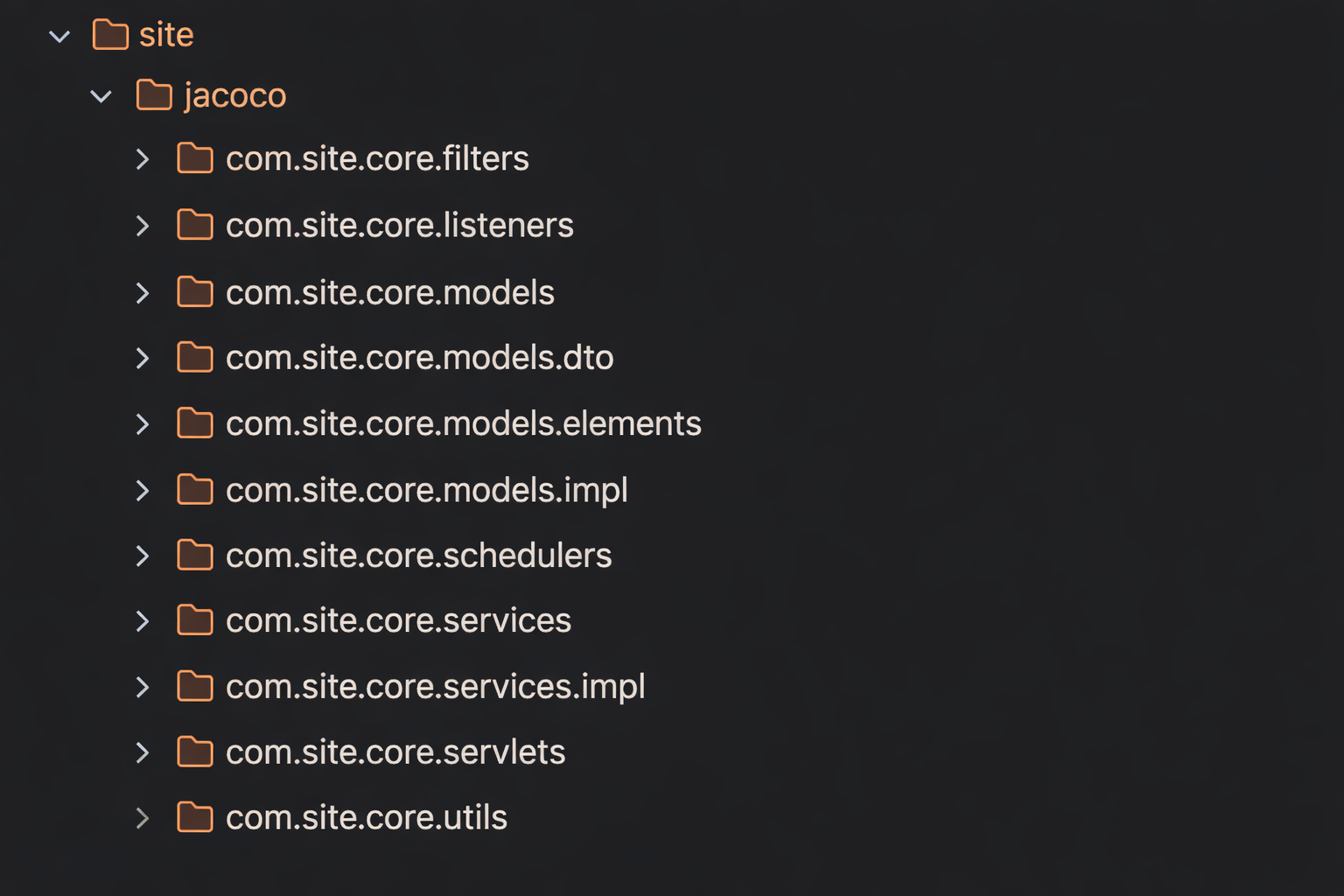Expand the com.site.core.filters chevron
The width and height of the screenshot is (1344, 896).
(x=143, y=159)
